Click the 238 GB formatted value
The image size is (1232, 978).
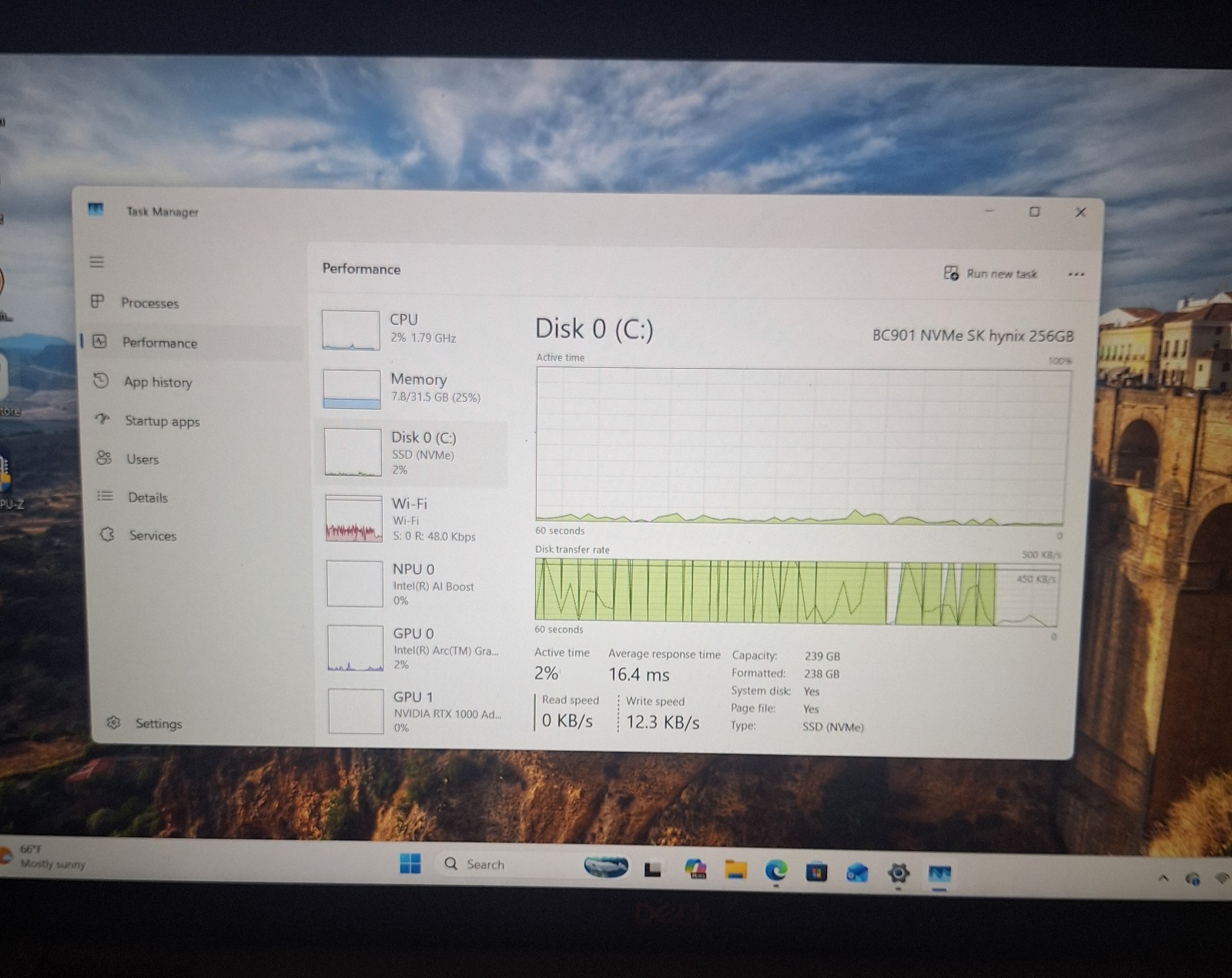coord(822,674)
